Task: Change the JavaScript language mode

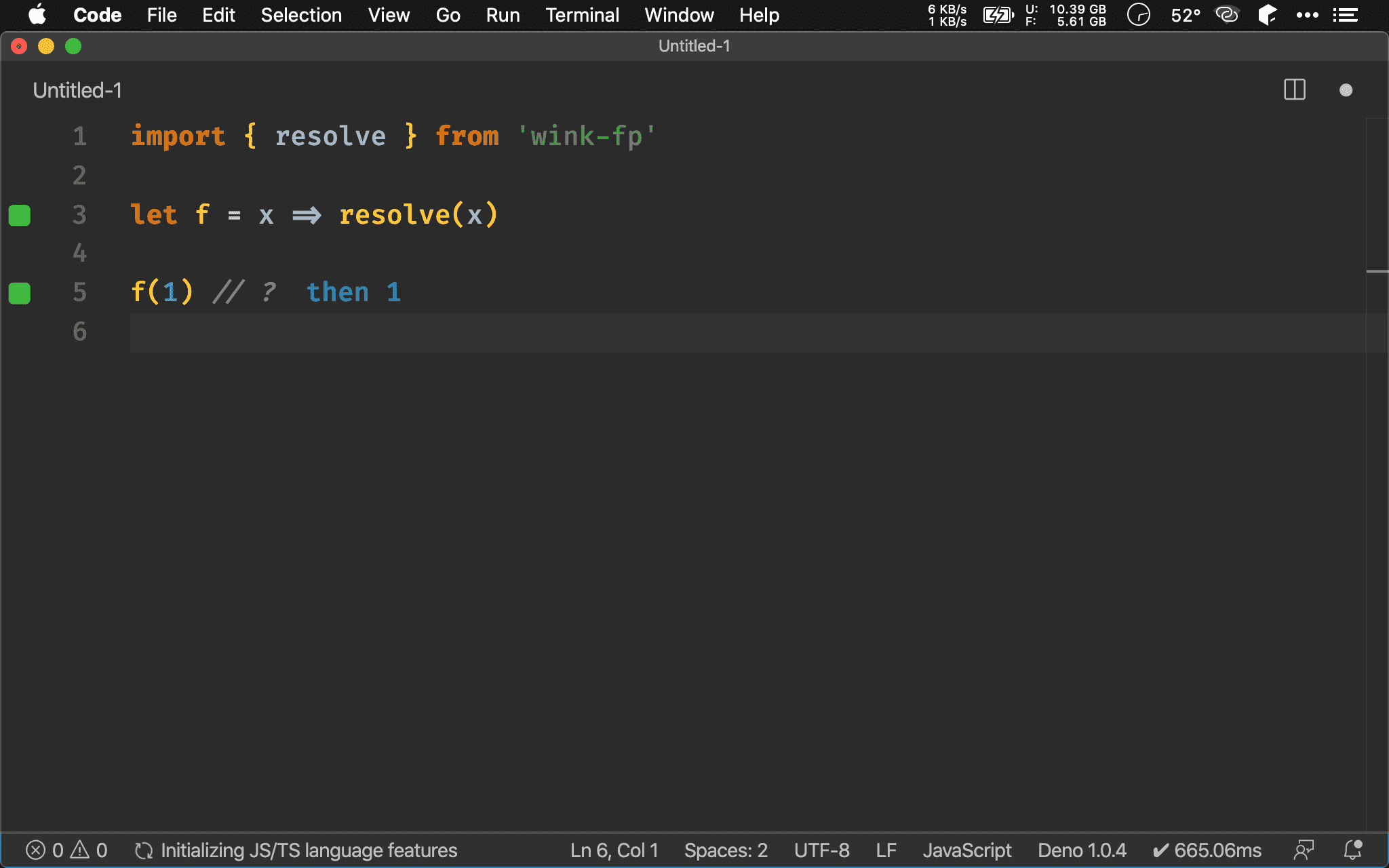Action: pyautogui.click(x=966, y=850)
